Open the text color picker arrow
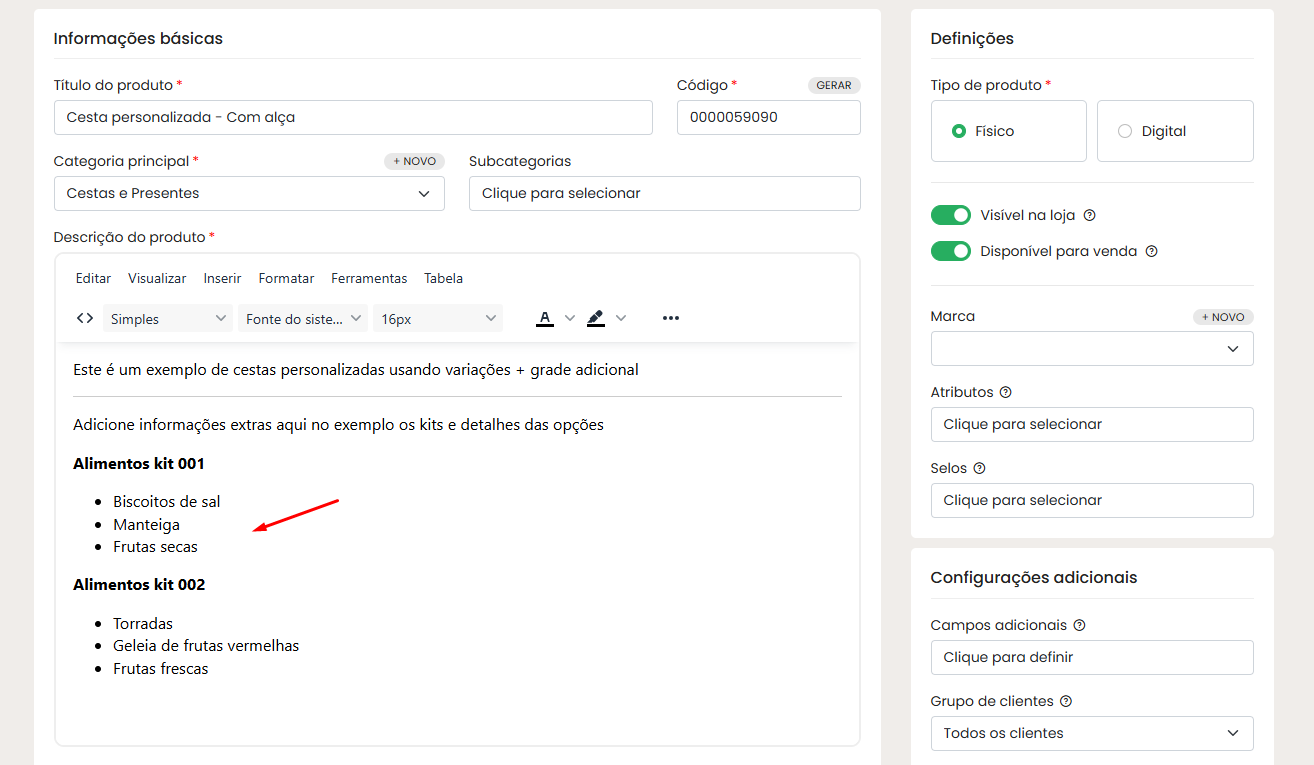 tap(570, 318)
